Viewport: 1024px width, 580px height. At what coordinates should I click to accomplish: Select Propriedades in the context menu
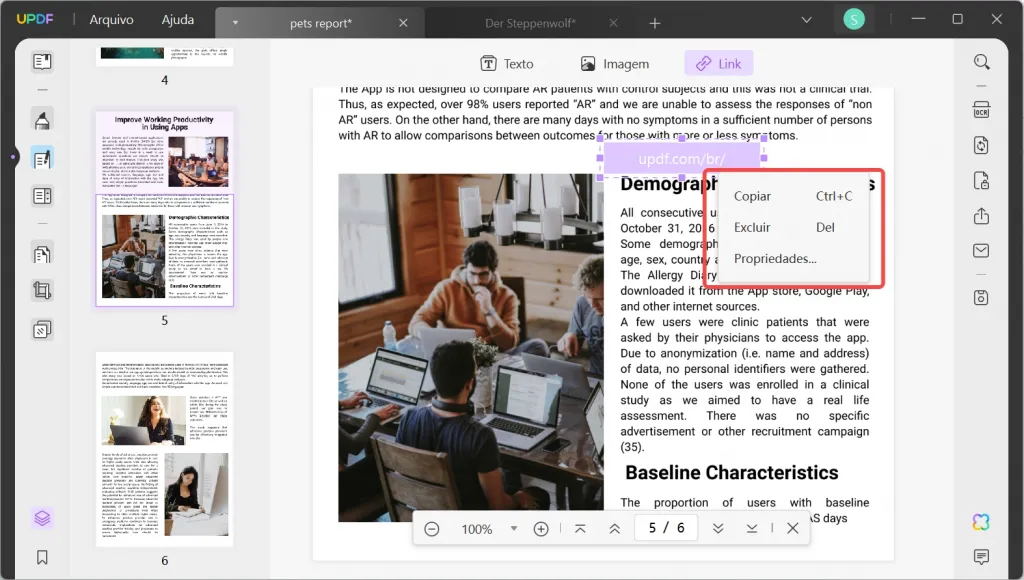(775, 258)
